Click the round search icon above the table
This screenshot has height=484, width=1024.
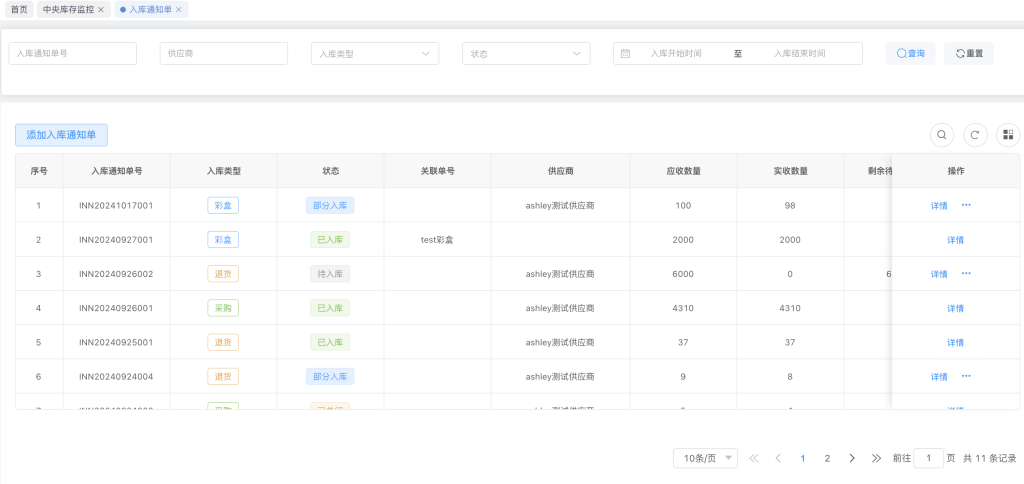(941, 135)
